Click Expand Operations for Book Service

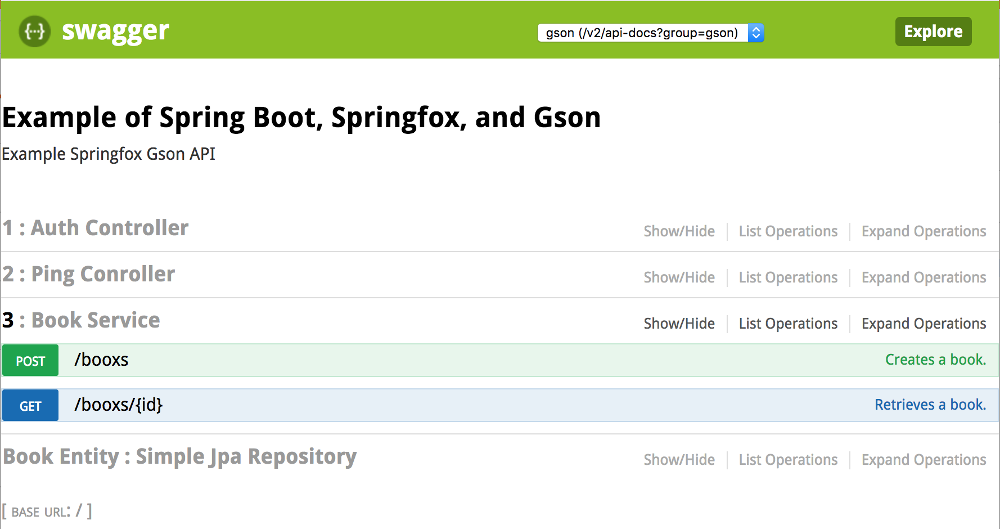pos(924,324)
